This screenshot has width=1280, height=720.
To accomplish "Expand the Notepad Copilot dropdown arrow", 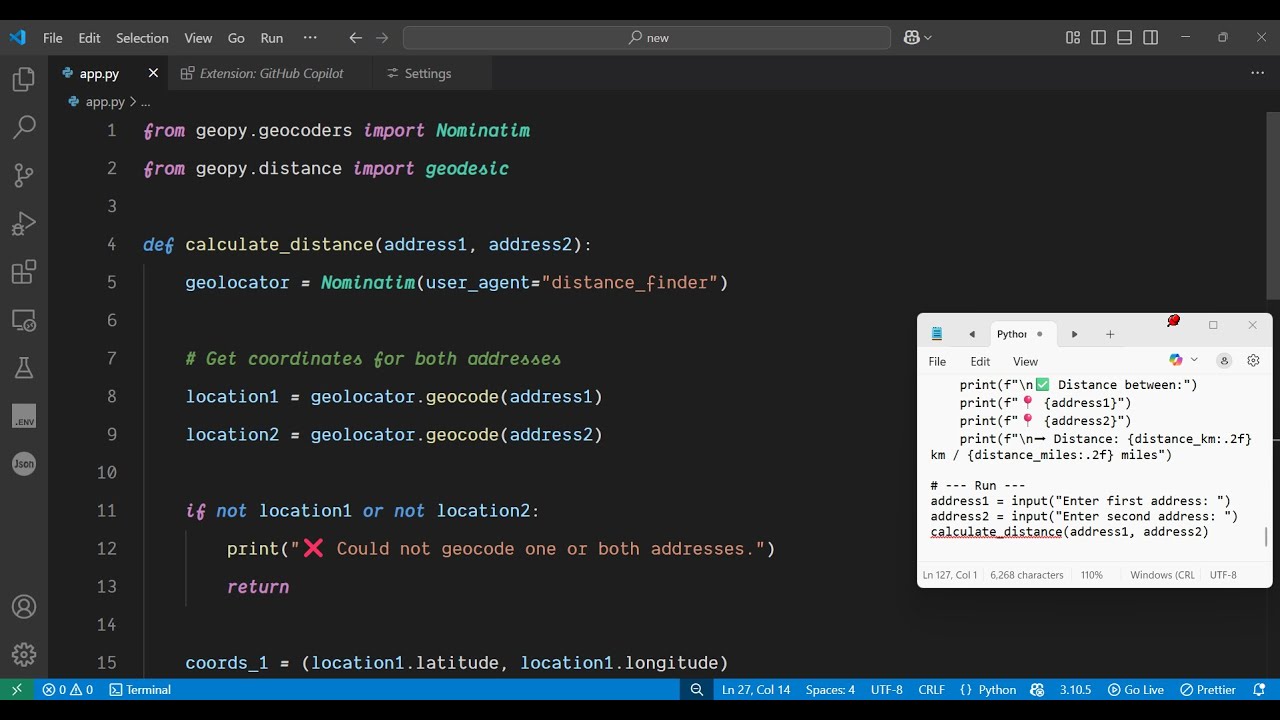I will [1194, 360].
